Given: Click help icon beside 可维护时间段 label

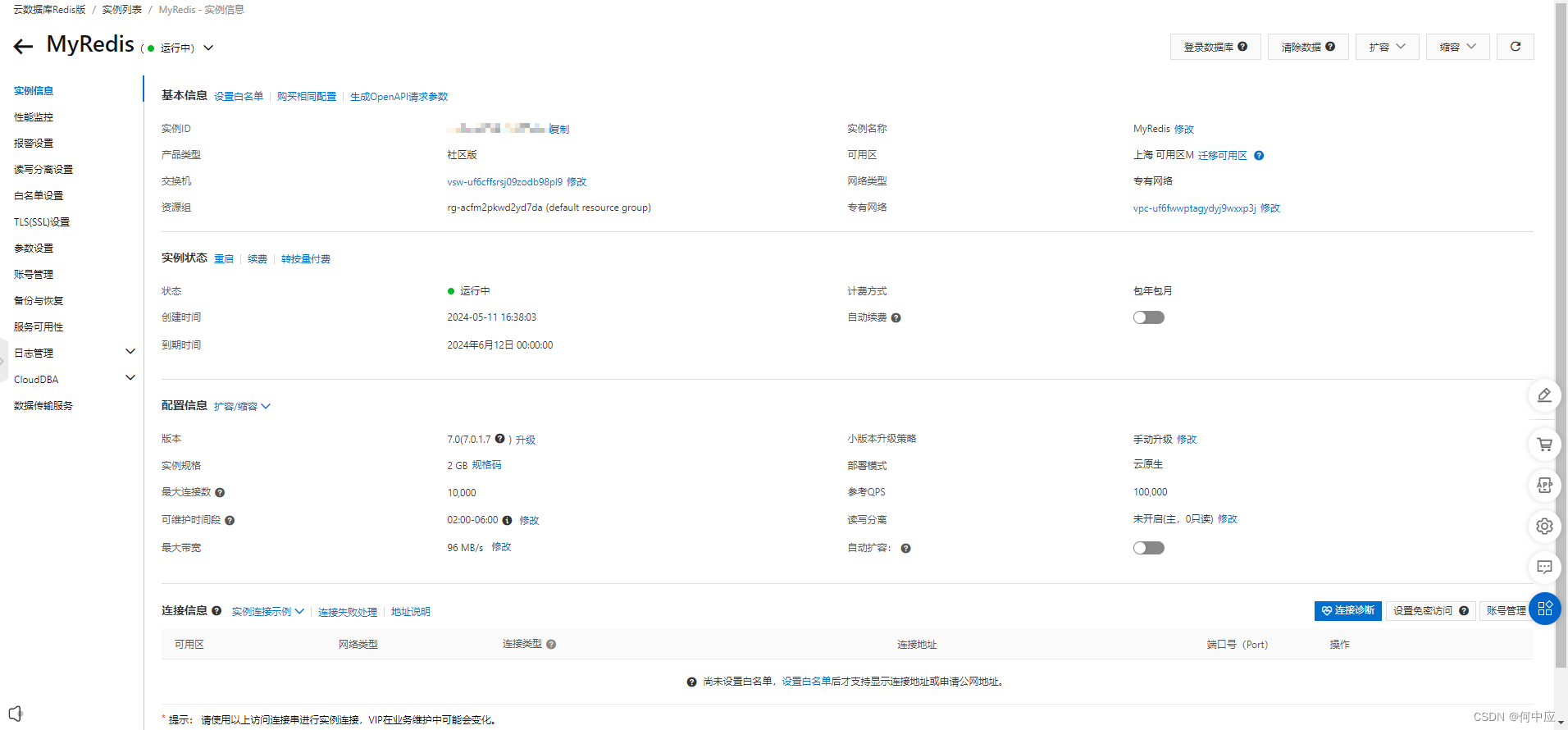Looking at the screenshot, I should pyautogui.click(x=230, y=521).
